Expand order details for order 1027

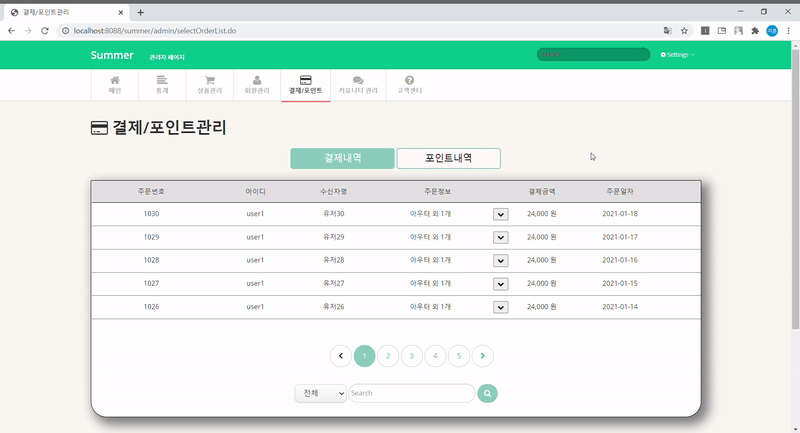tap(501, 284)
